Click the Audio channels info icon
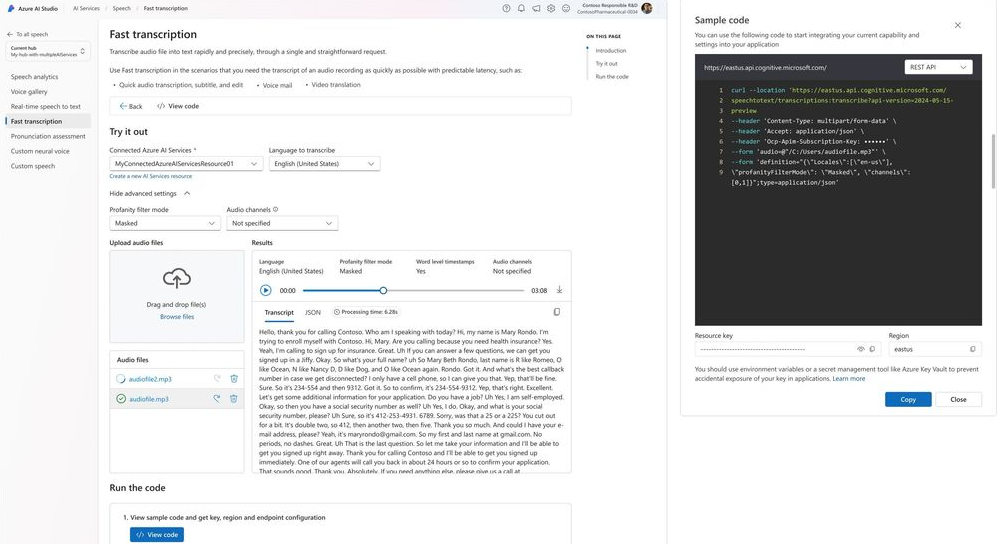 (275, 209)
